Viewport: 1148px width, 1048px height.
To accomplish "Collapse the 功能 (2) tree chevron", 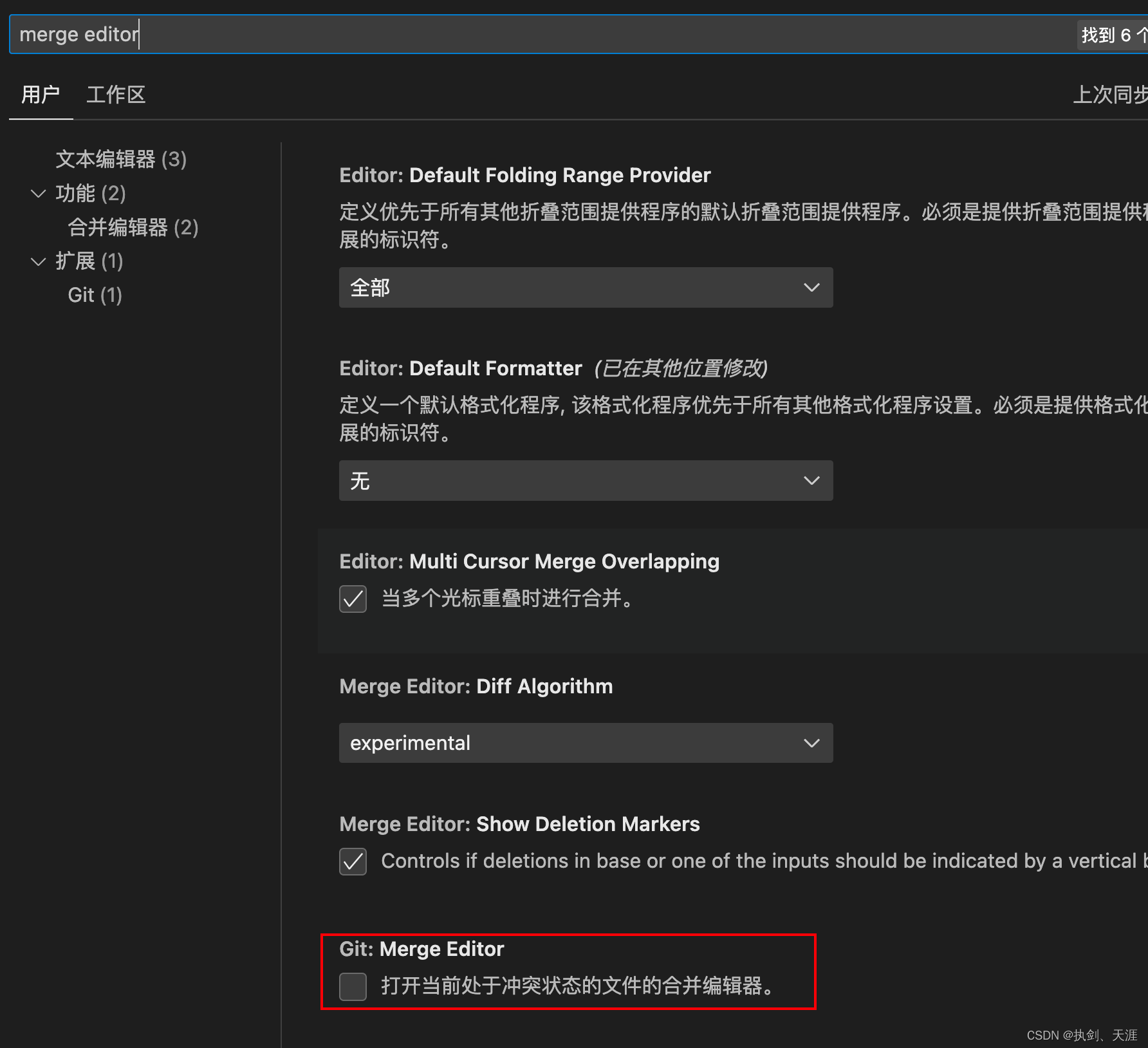I will (x=39, y=193).
